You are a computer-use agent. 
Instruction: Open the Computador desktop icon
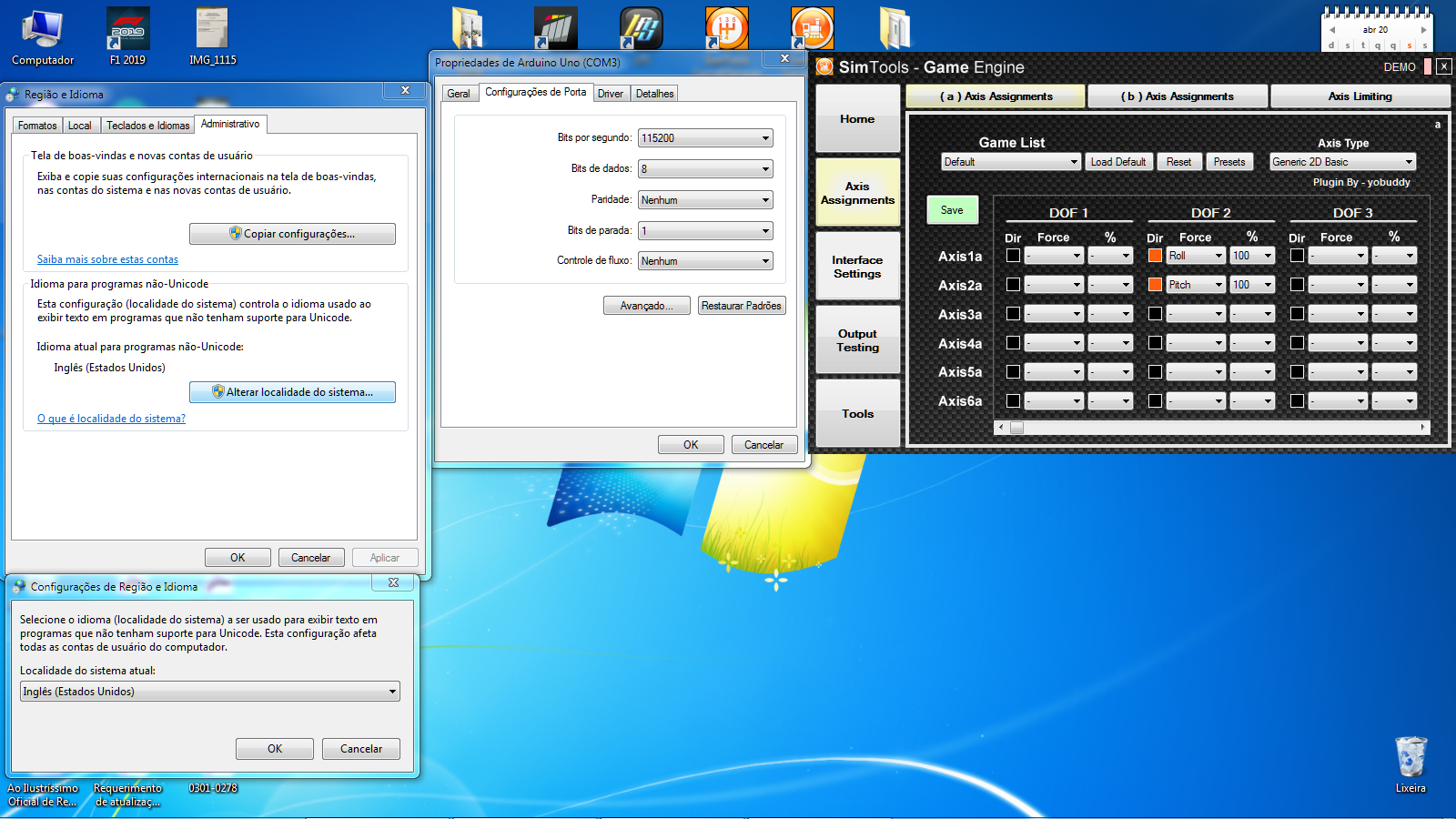pyautogui.click(x=42, y=36)
